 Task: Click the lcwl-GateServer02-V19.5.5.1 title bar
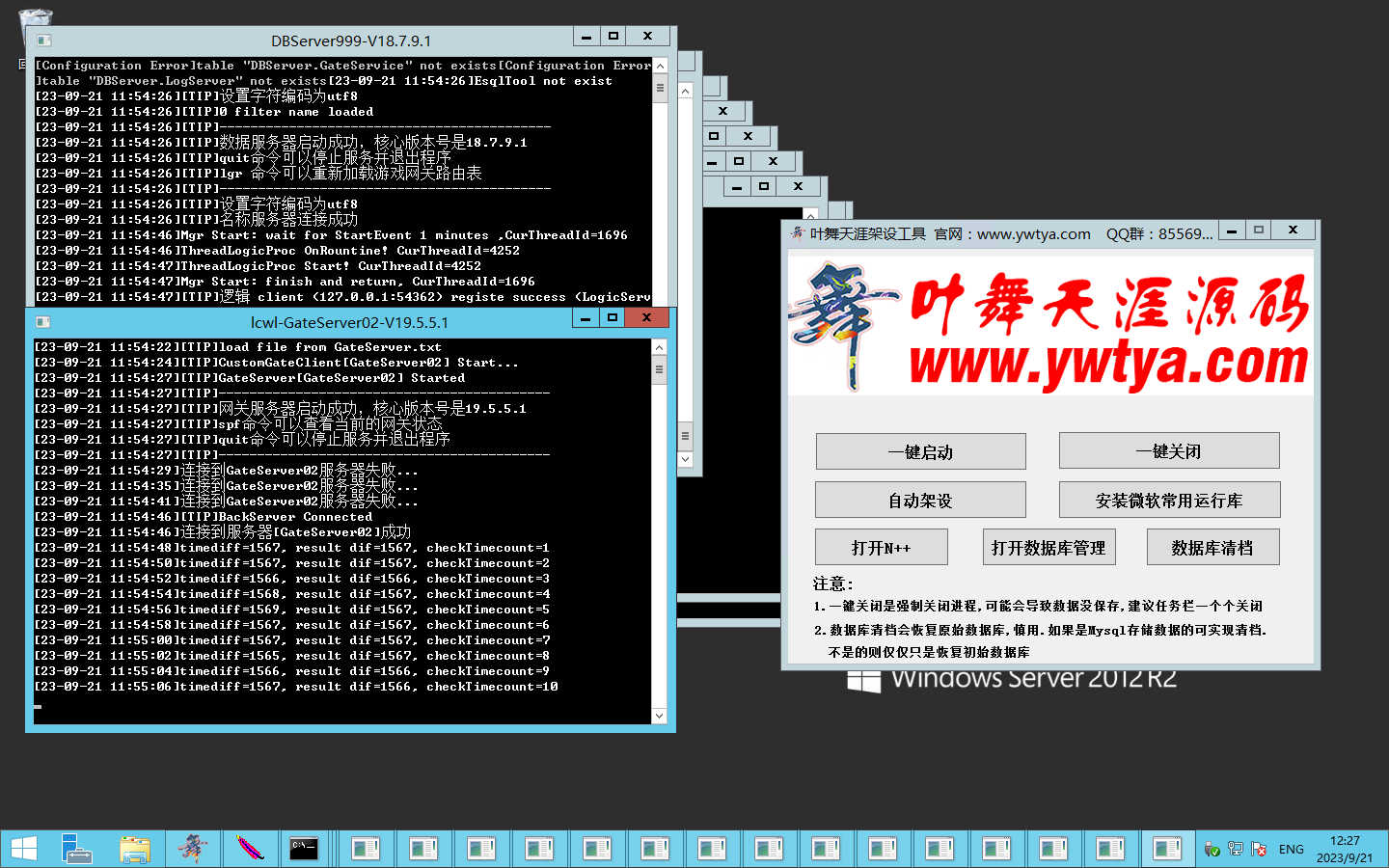pos(349,322)
